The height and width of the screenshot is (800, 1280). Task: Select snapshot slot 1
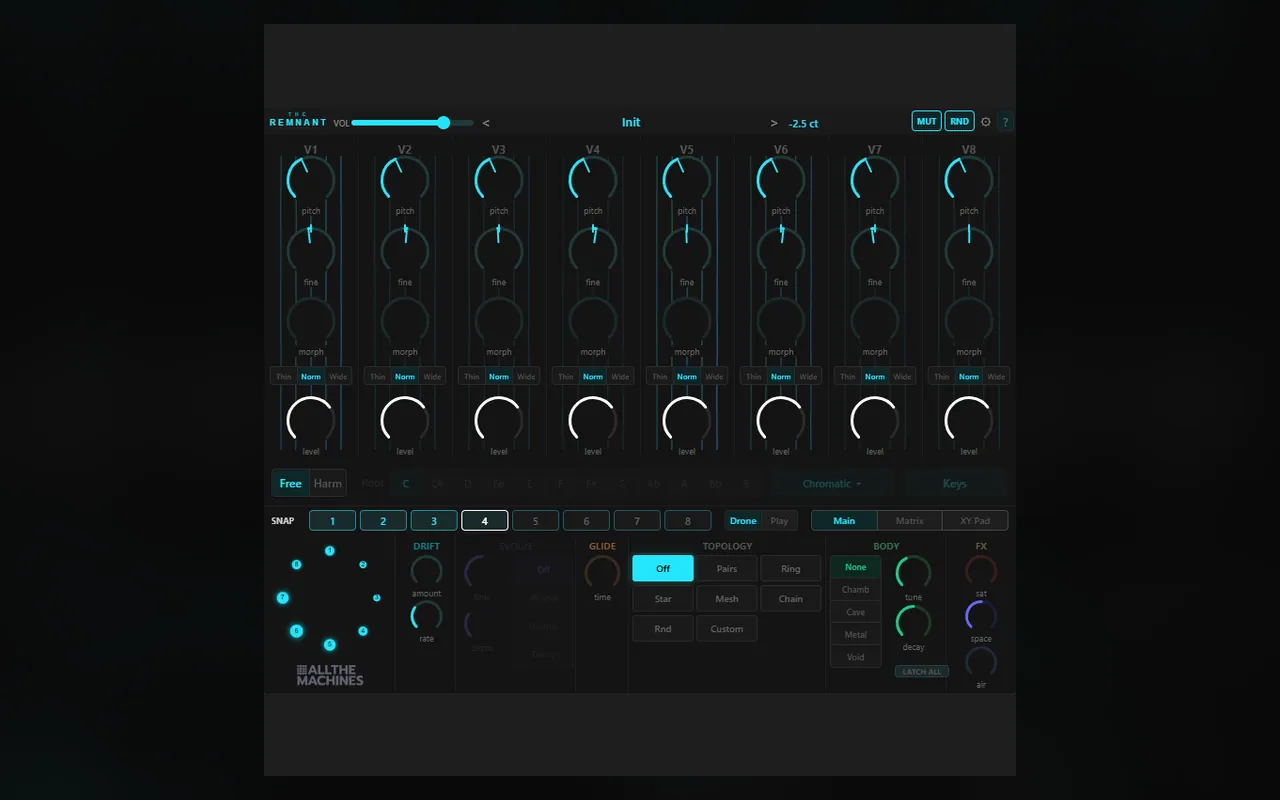pos(333,521)
